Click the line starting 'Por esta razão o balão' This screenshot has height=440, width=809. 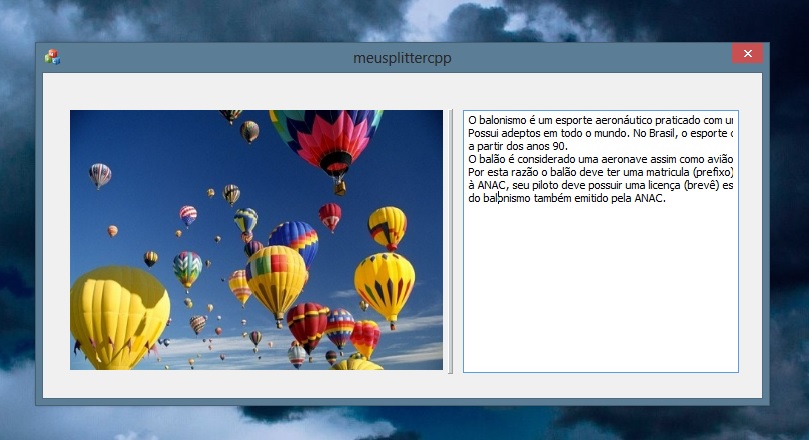560,172
